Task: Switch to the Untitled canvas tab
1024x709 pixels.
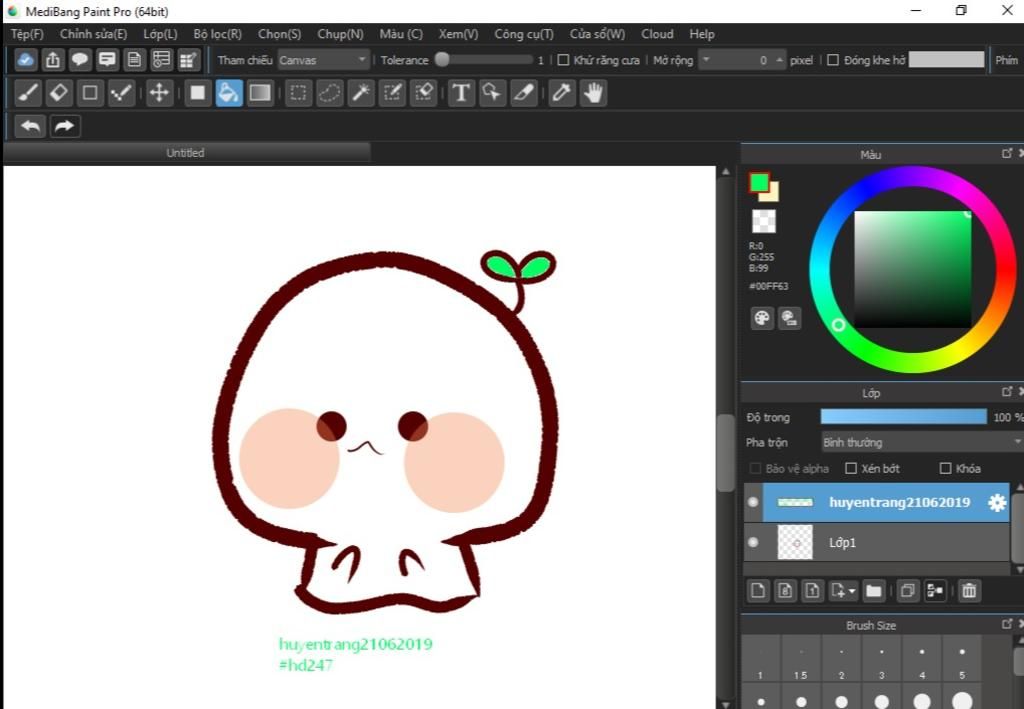Action: (x=185, y=153)
